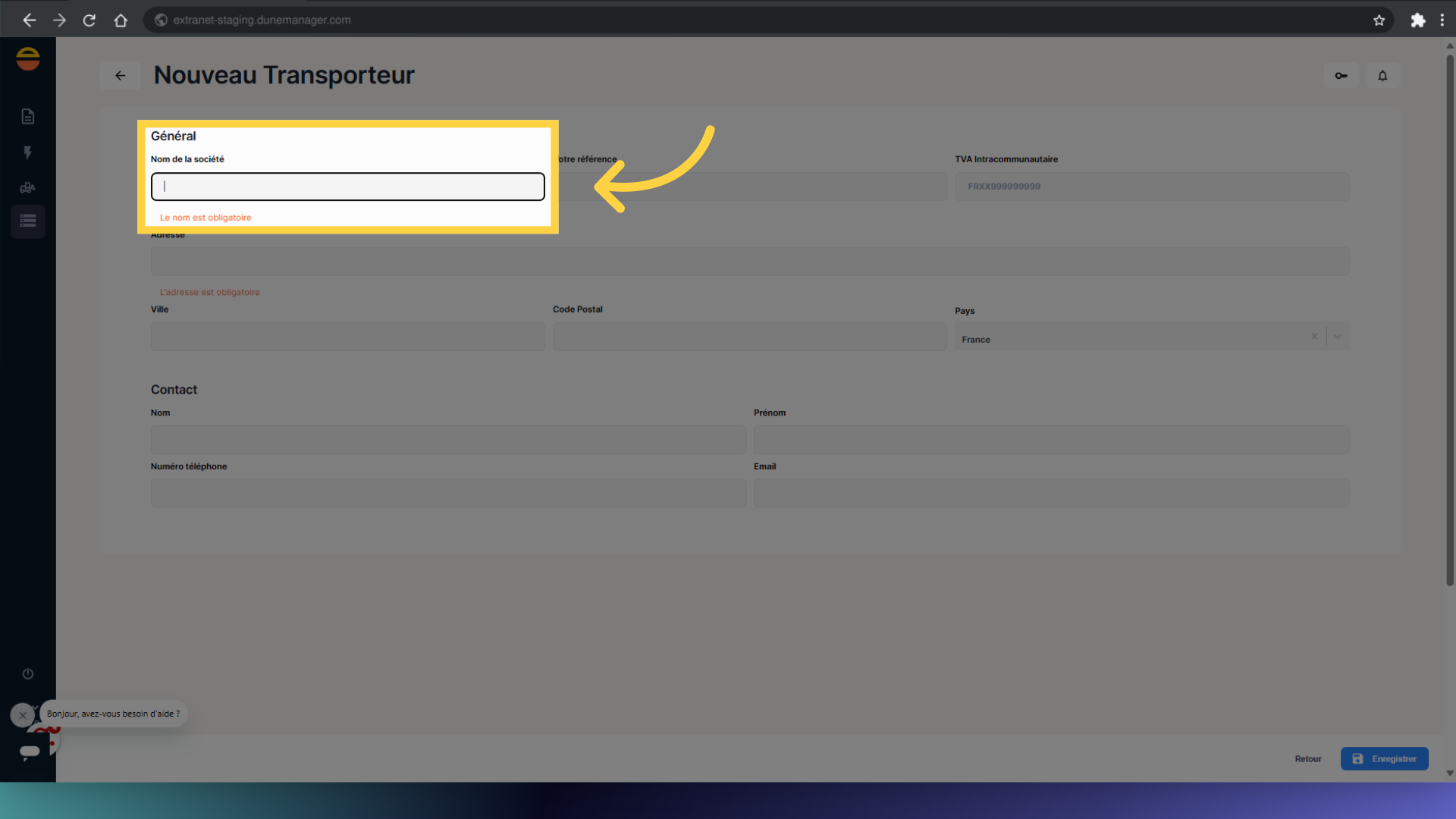Select the list/storage sidebar icon

(x=28, y=221)
